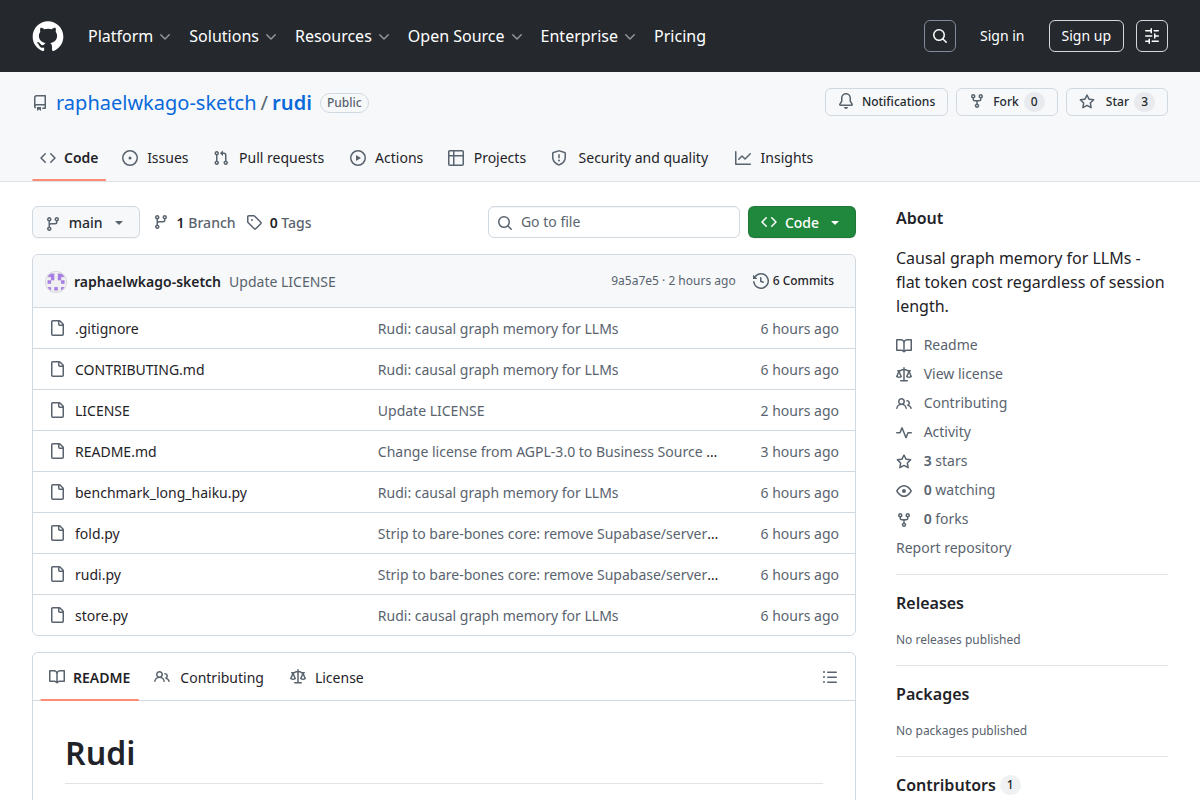Expand the main branch dropdown
The height and width of the screenshot is (800, 1200).
(x=86, y=222)
